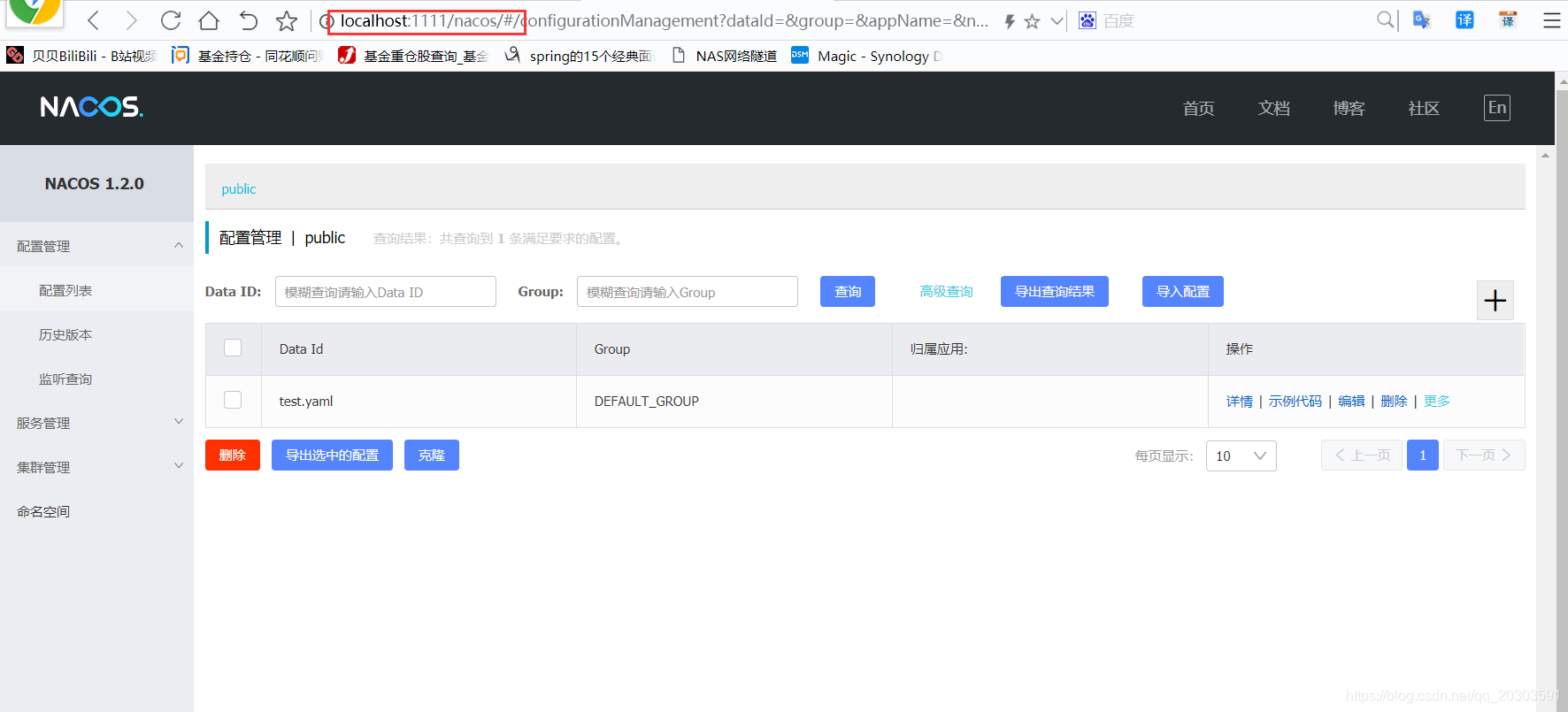1568x712 pixels.
Task: Open address bar dropdown arrow
Action: click(x=1057, y=21)
